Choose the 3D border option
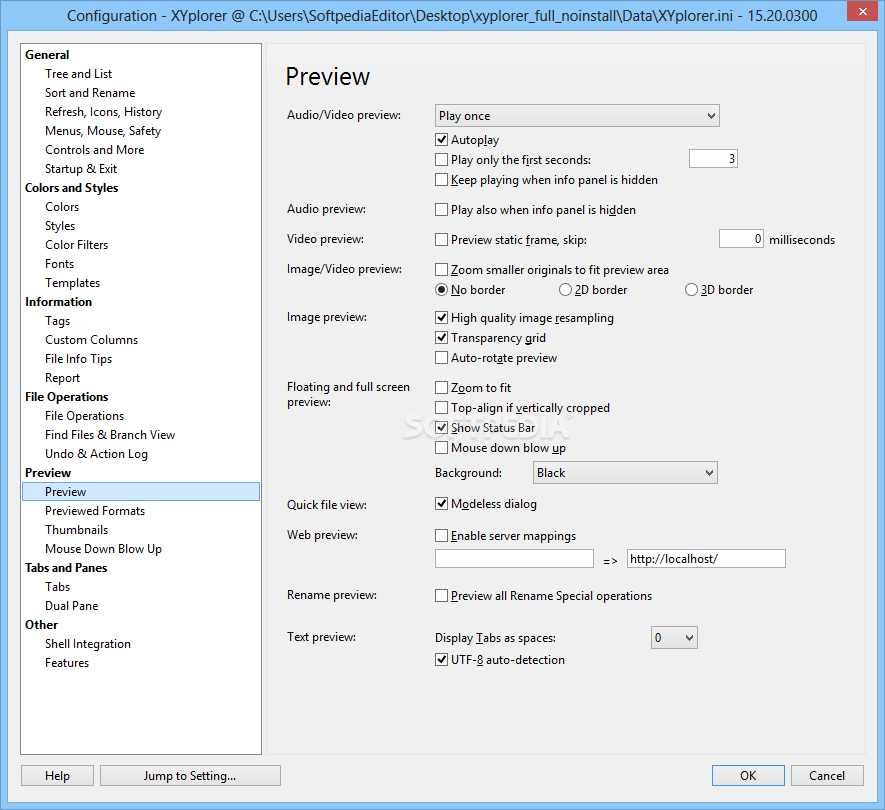Image resolution: width=885 pixels, height=810 pixels. coord(691,290)
